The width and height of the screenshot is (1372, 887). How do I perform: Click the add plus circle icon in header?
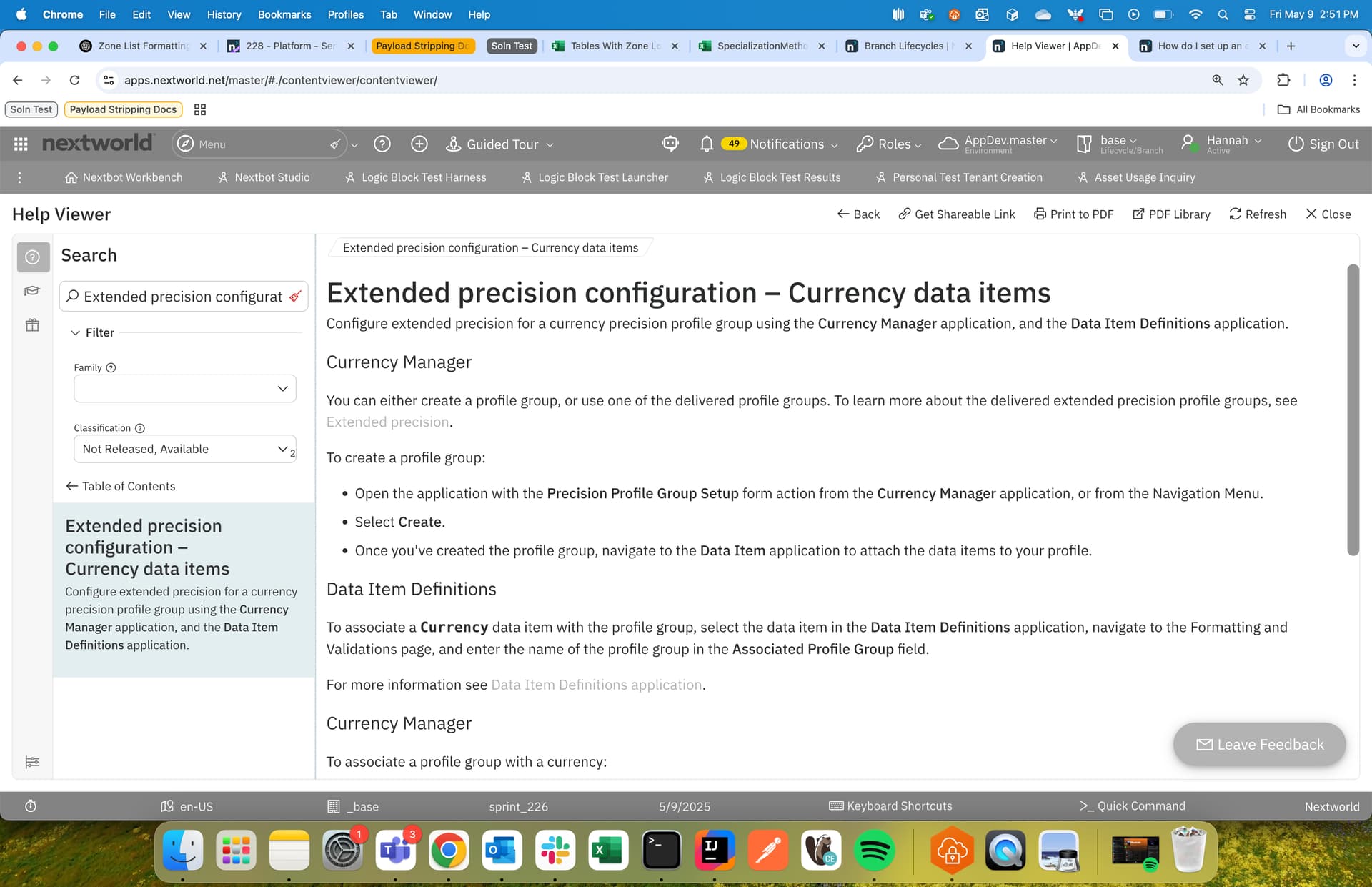(x=419, y=144)
